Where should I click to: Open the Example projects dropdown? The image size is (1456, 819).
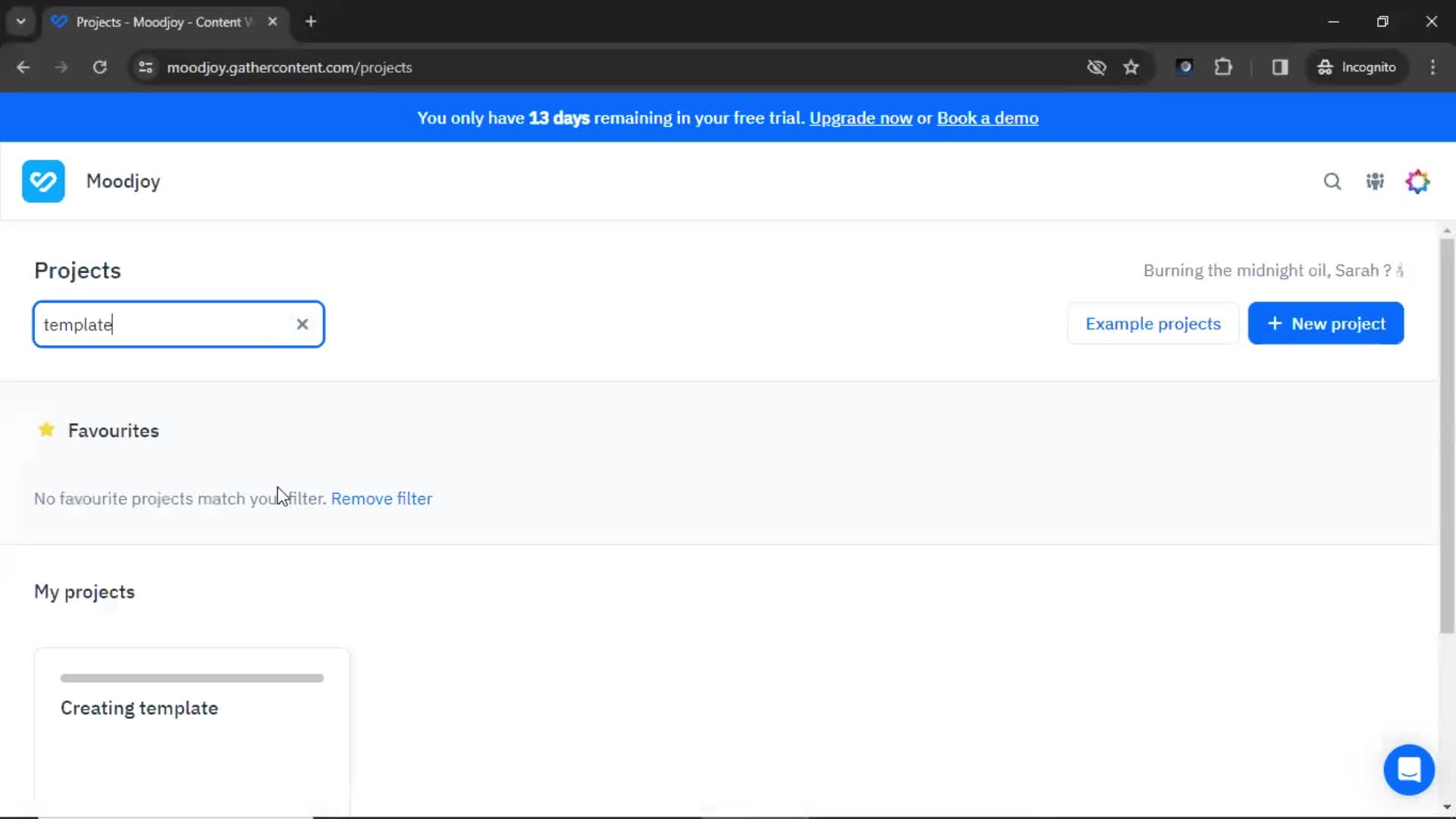coord(1153,323)
